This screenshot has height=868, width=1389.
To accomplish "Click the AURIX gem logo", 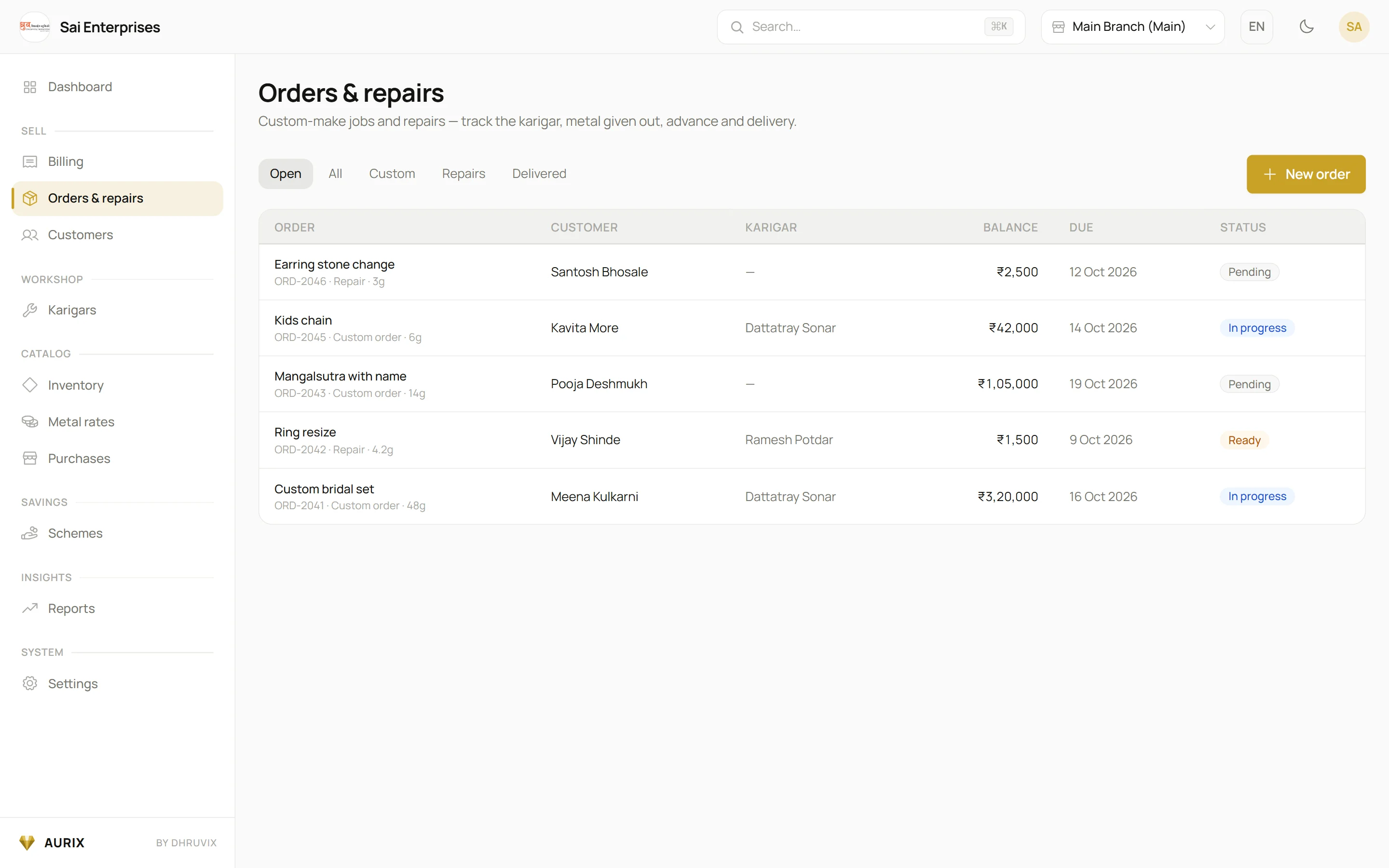I will 27,842.
